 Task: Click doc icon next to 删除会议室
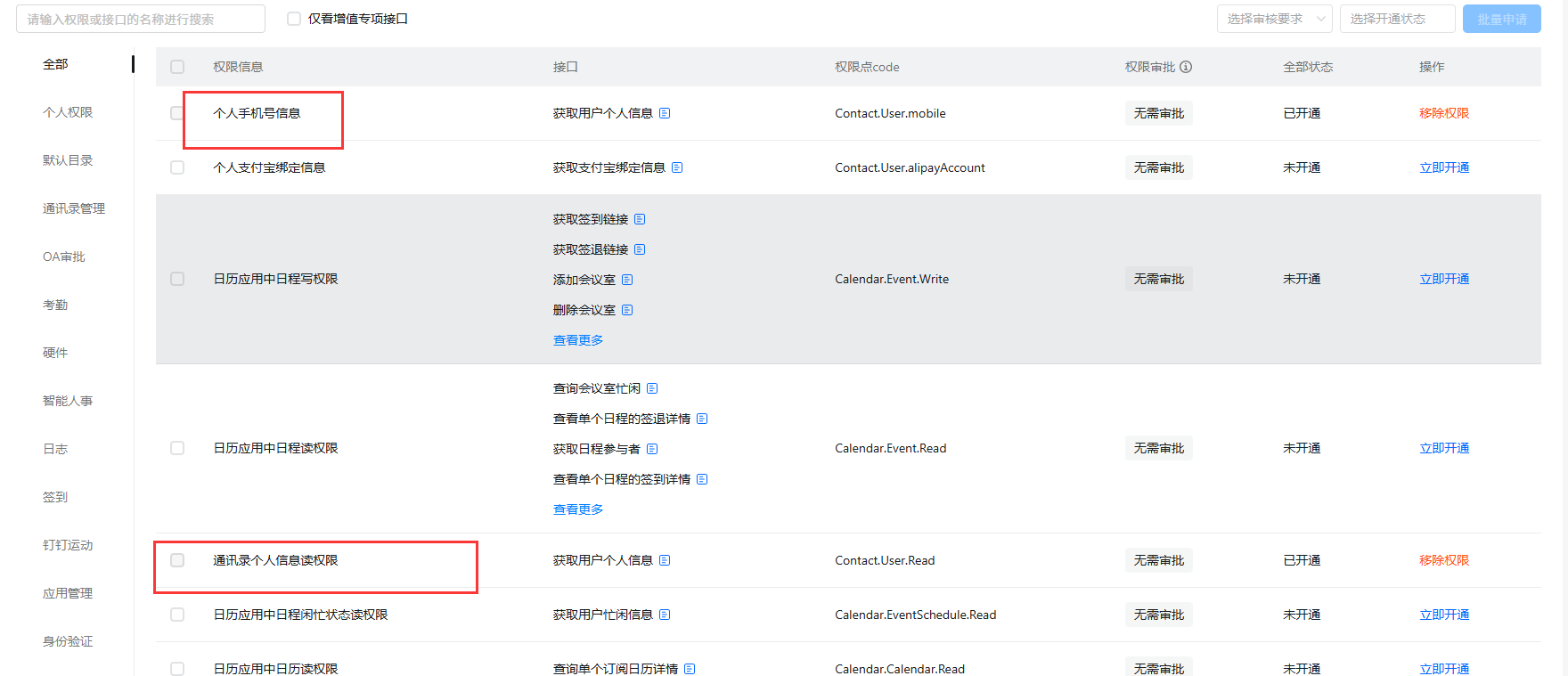627,310
